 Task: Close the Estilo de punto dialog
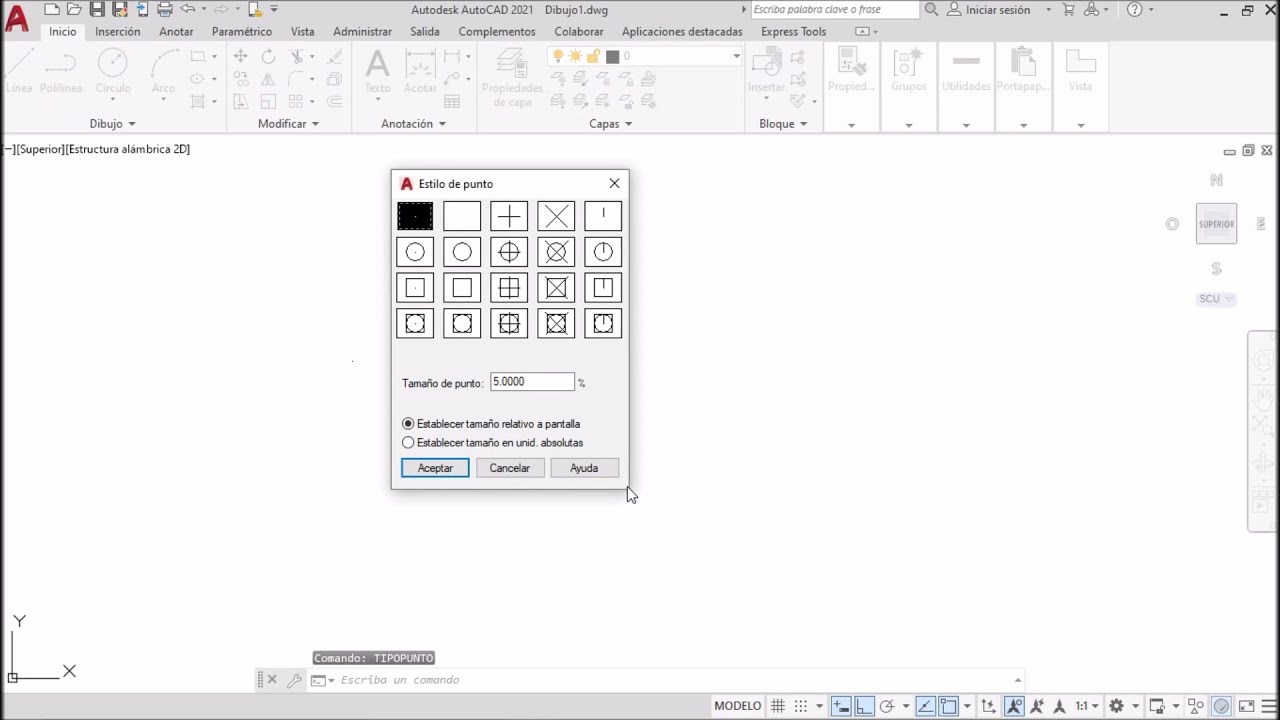point(614,183)
